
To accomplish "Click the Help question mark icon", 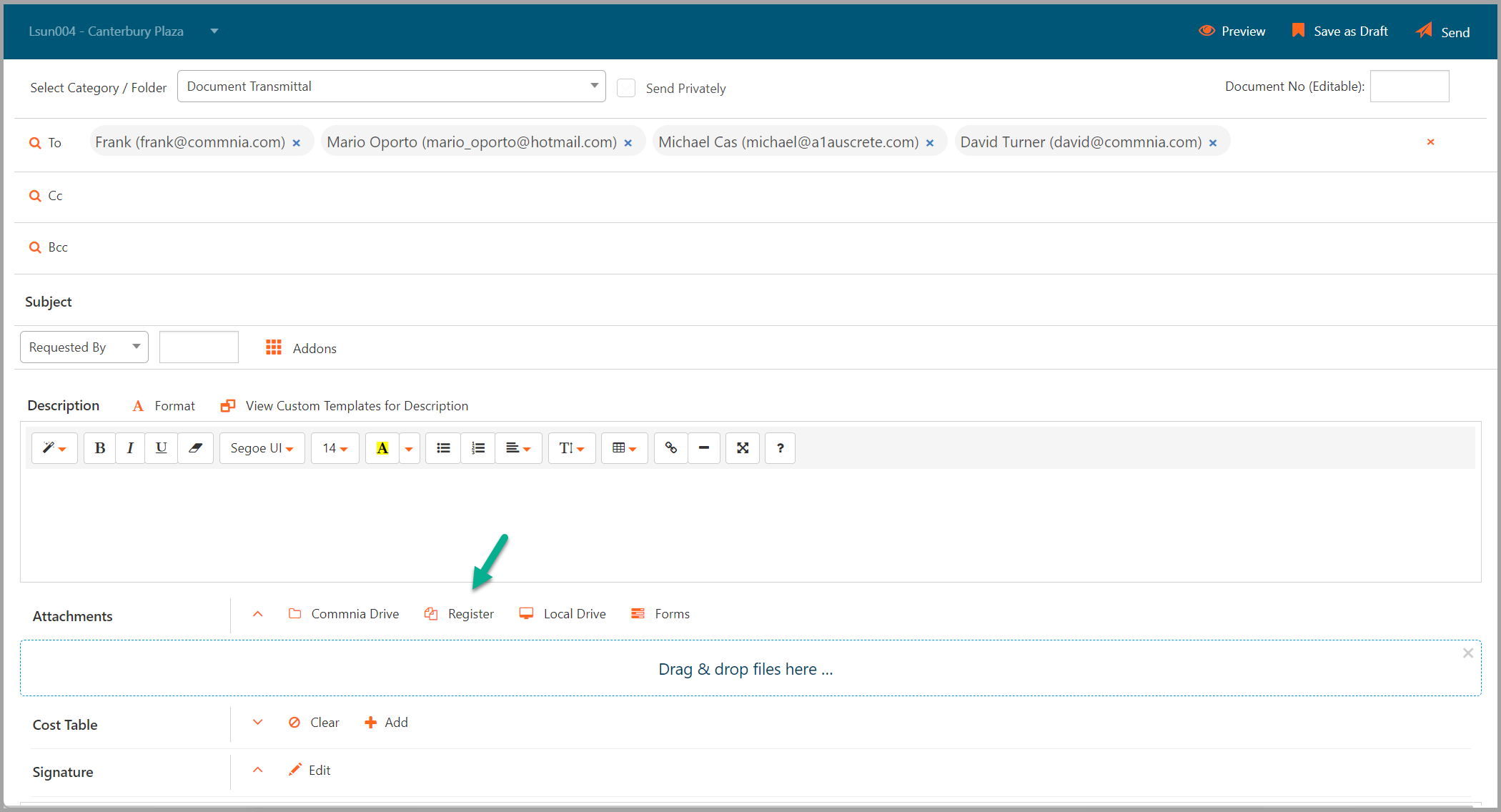I will 780,448.
